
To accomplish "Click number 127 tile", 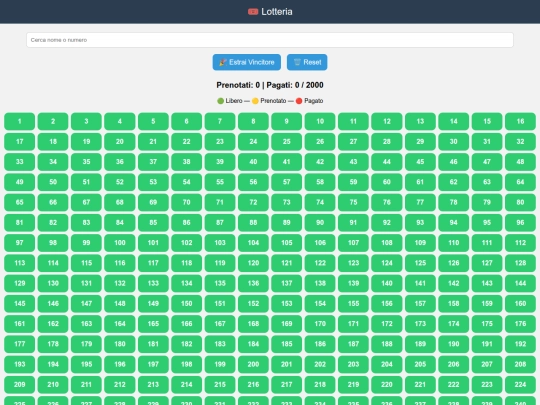I will (x=487, y=263).
